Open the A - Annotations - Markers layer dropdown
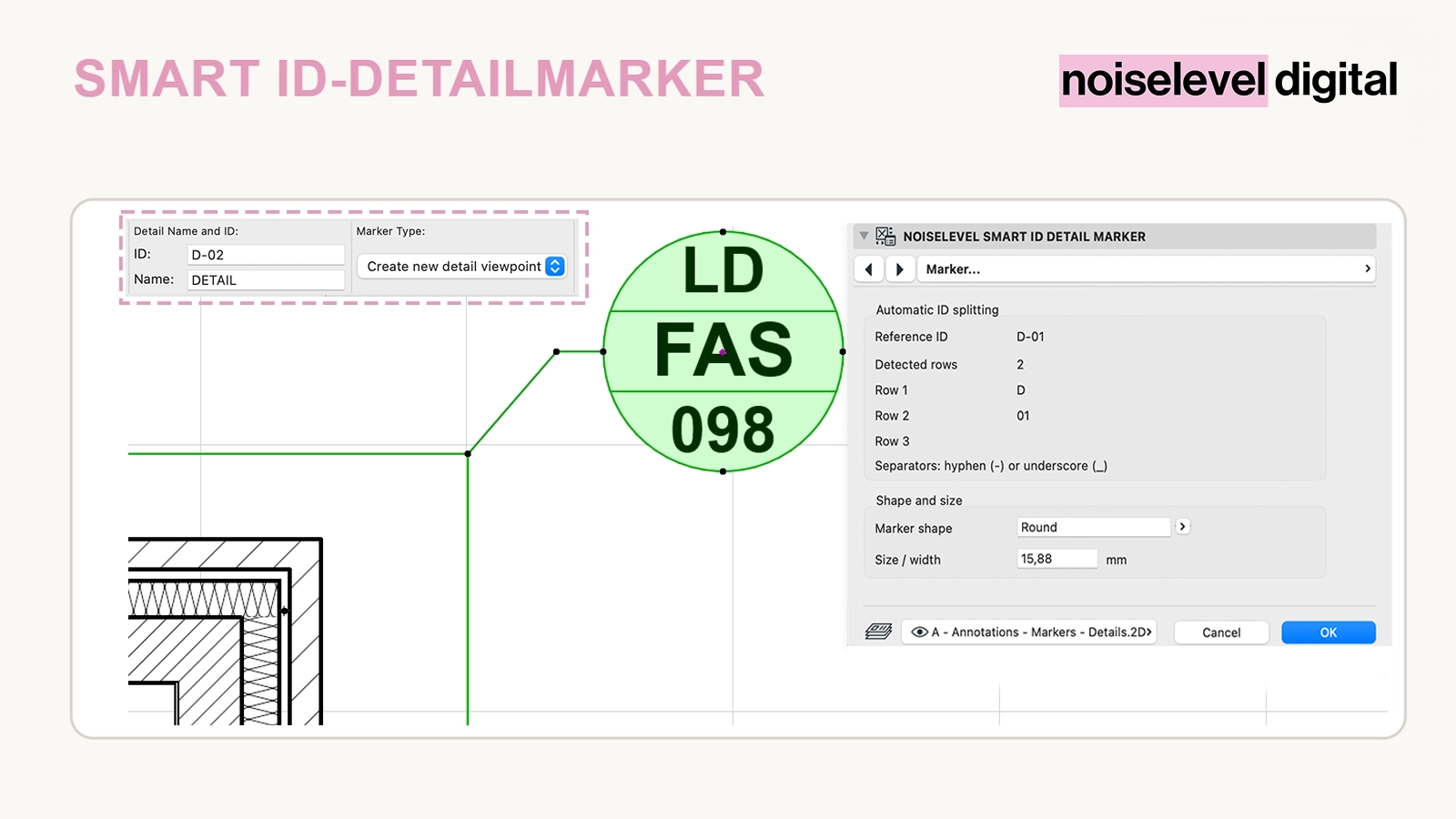Image resolution: width=1456 pixels, height=819 pixels. (x=1029, y=632)
